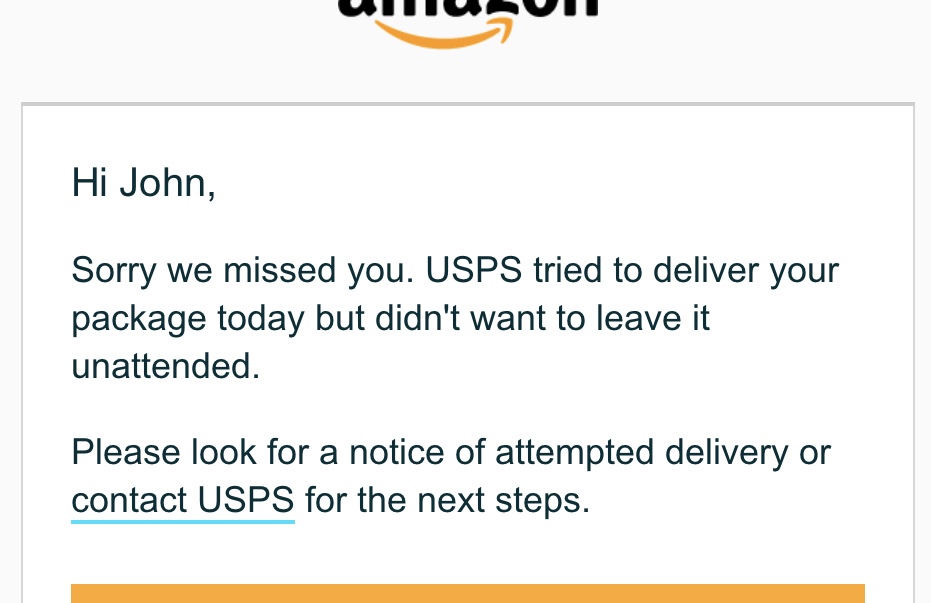Click the words "didn't want to leave it"
The width and height of the screenshot is (931, 603).
(543, 319)
